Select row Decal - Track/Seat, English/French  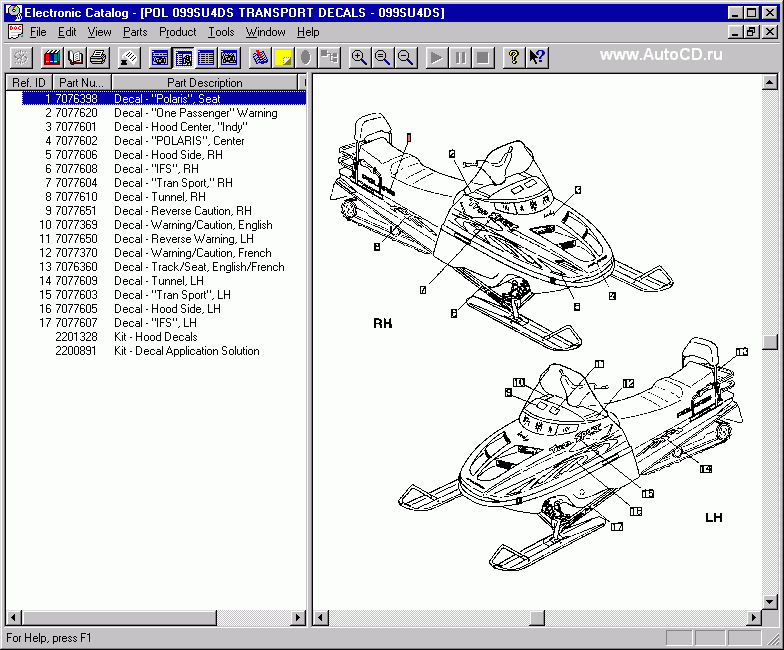tap(164, 266)
